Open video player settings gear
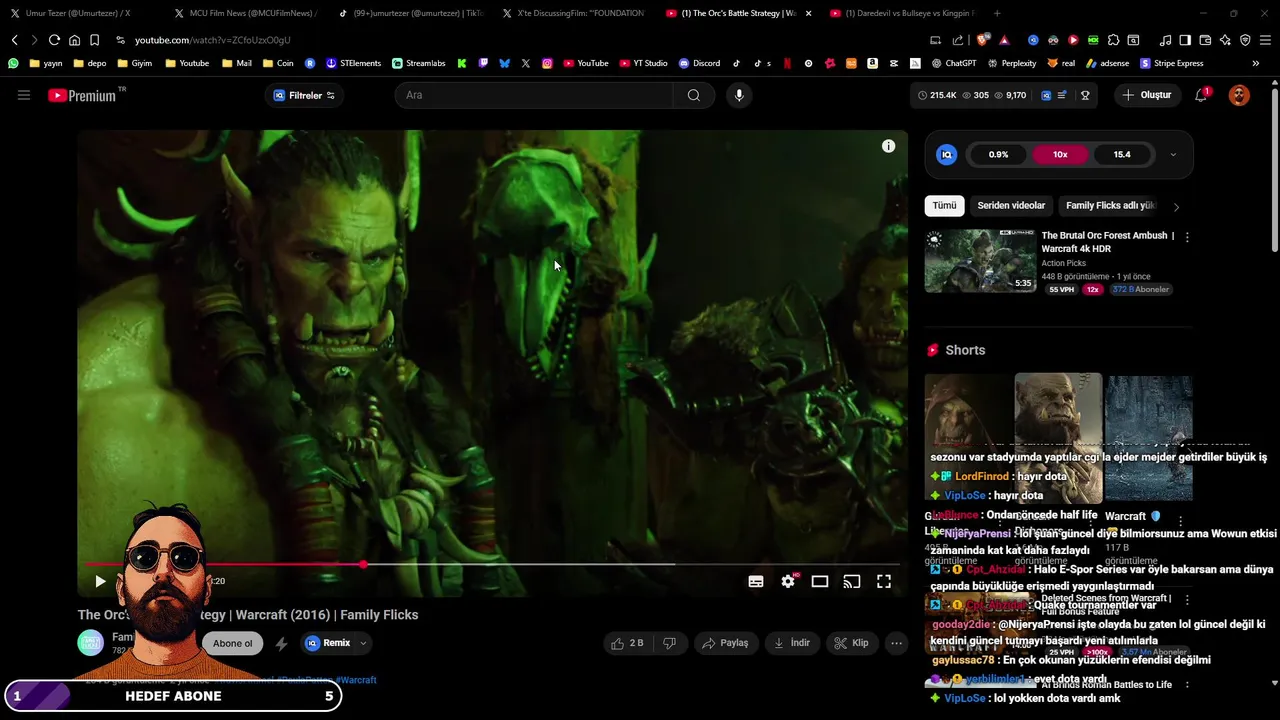 788,581
